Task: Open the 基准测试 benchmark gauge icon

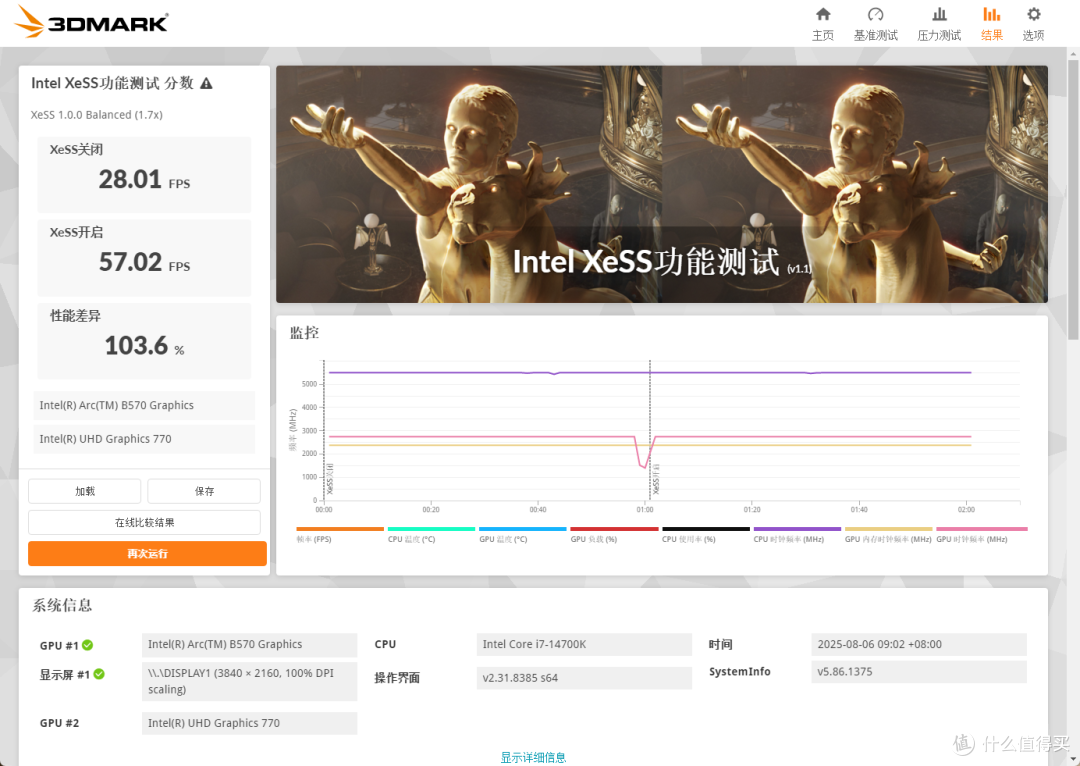Action: click(x=875, y=14)
